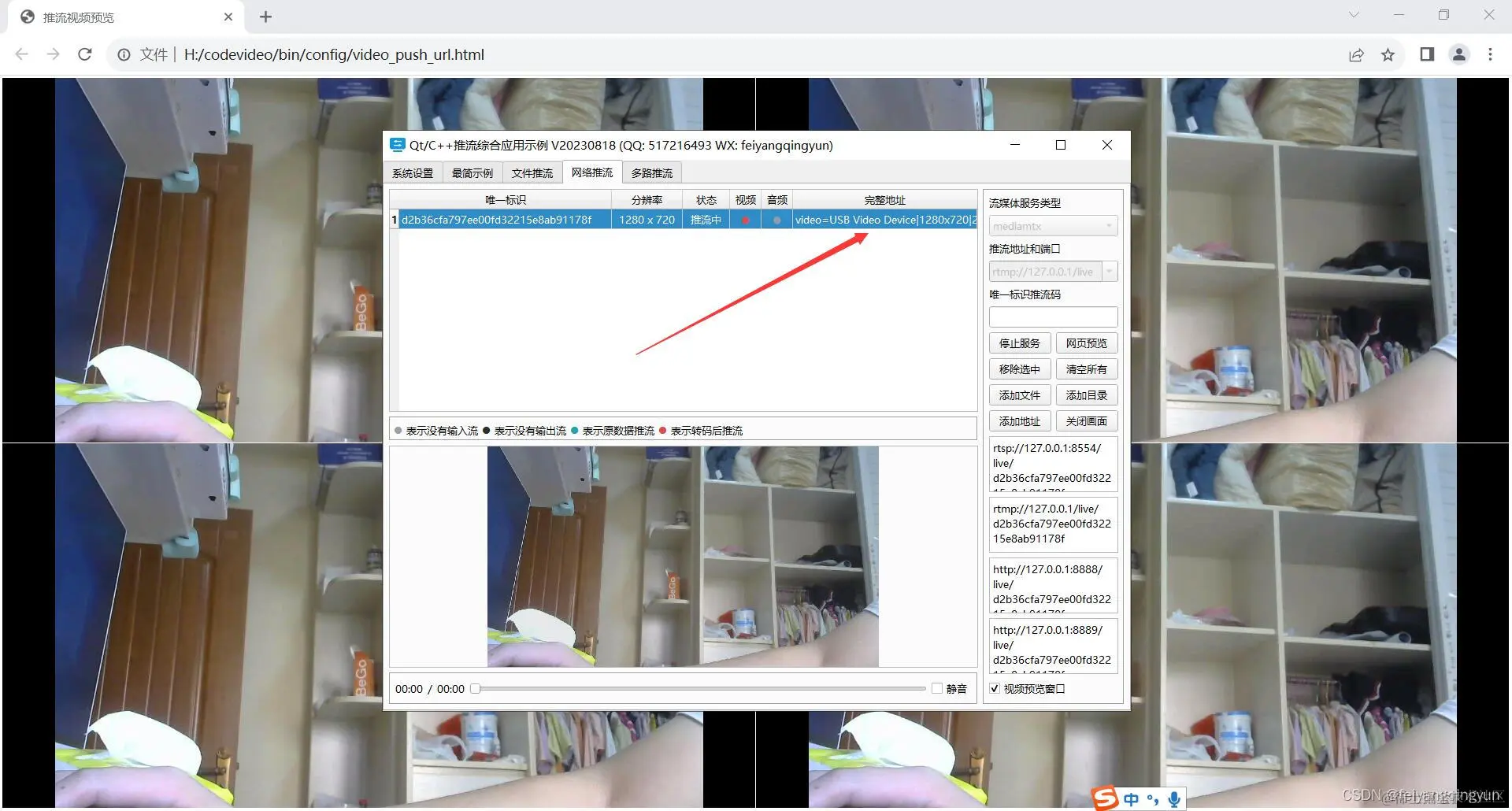Click 添加文件 button

(x=1020, y=395)
